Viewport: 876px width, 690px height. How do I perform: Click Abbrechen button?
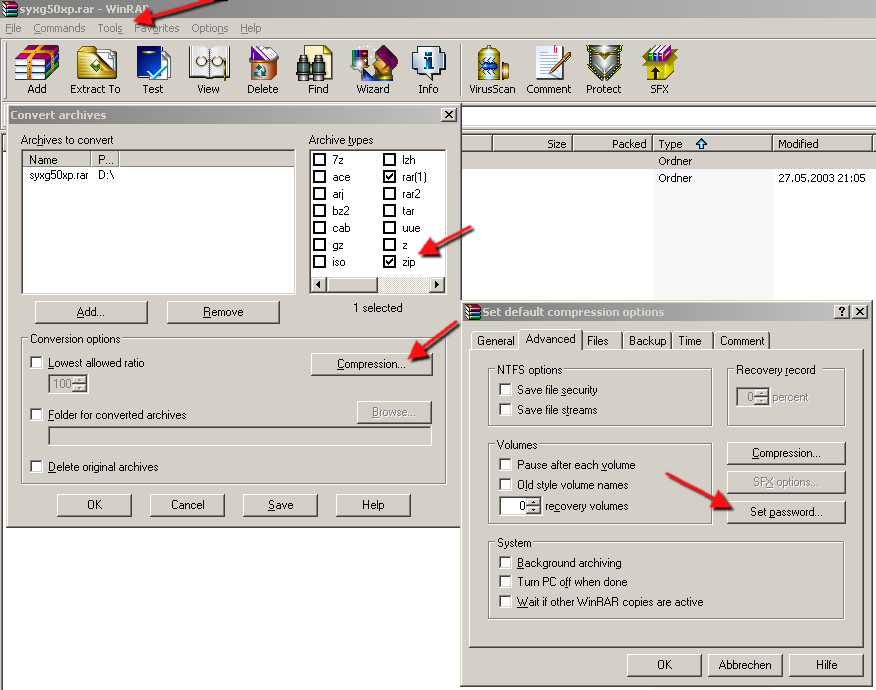(745, 665)
